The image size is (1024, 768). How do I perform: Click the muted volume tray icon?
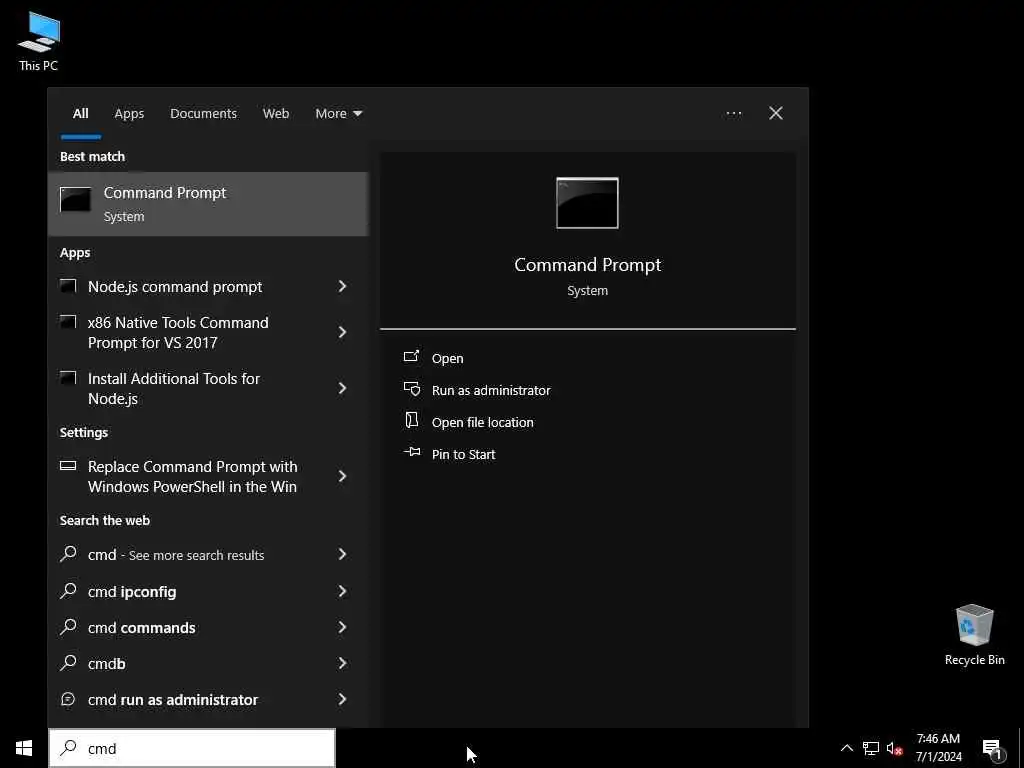894,748
